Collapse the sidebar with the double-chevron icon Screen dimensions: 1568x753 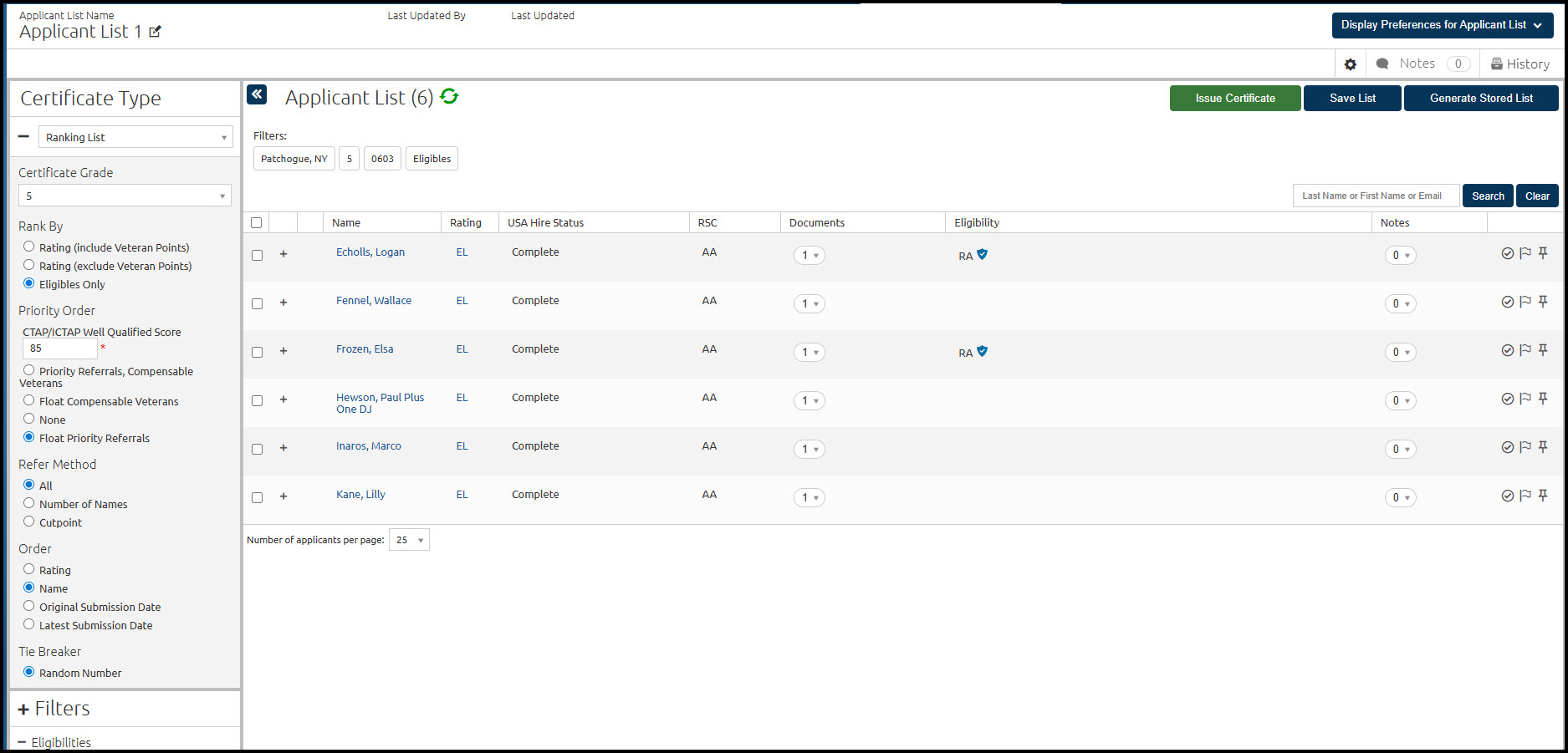click(257, 94)
